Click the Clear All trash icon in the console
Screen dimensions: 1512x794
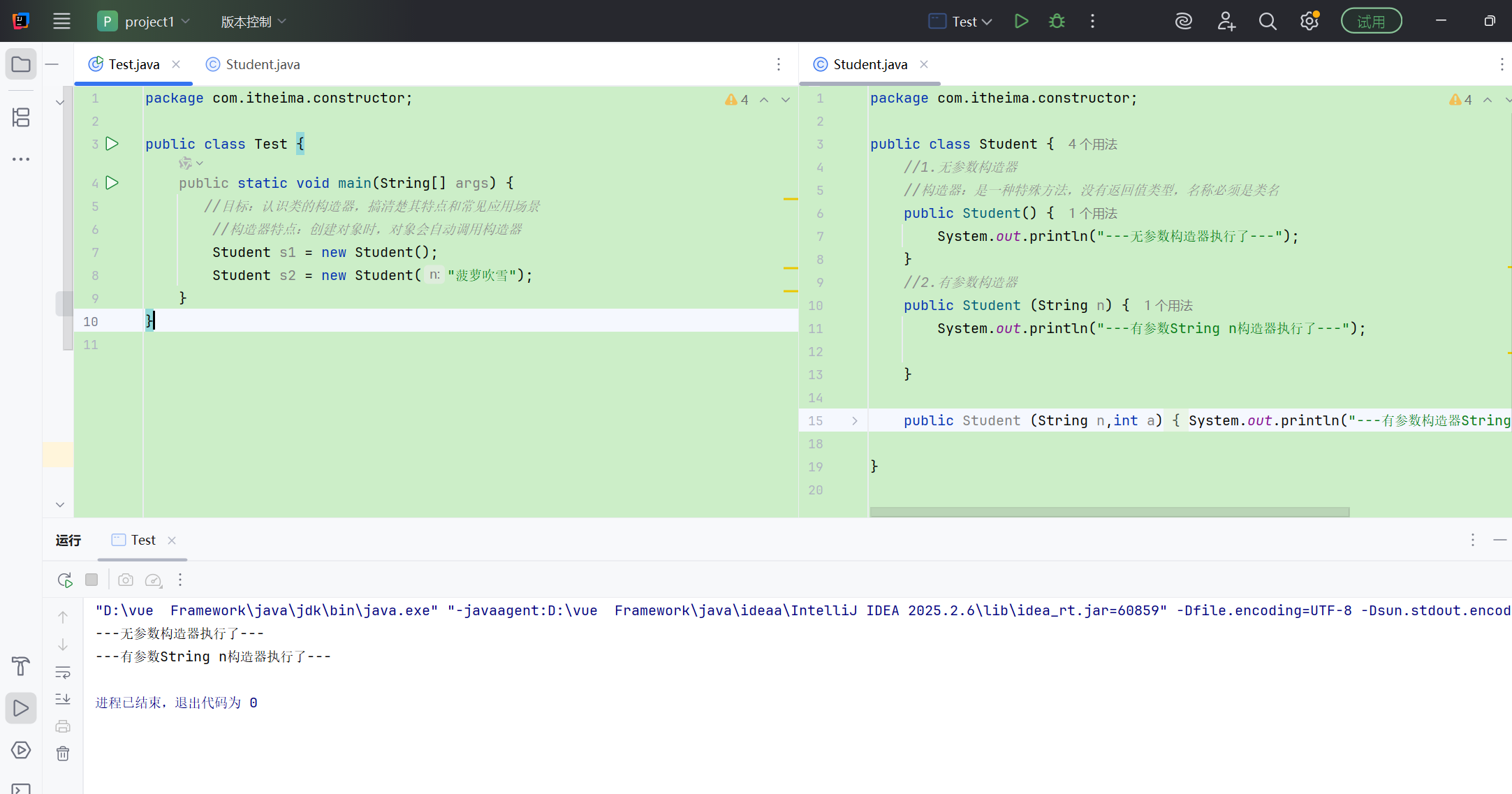pos(63,753)
